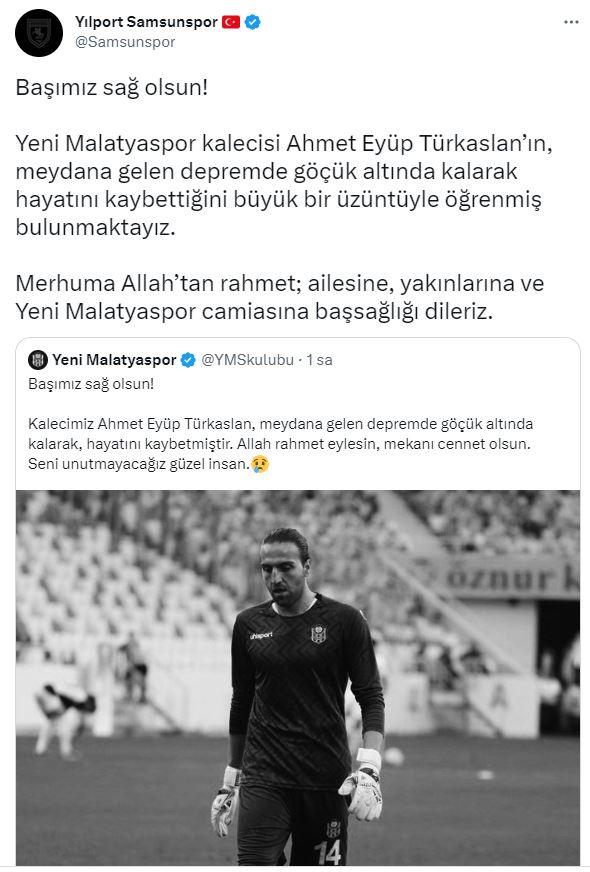Click the Yeni Malatyaspor small avatar icon

pos(38,360)
